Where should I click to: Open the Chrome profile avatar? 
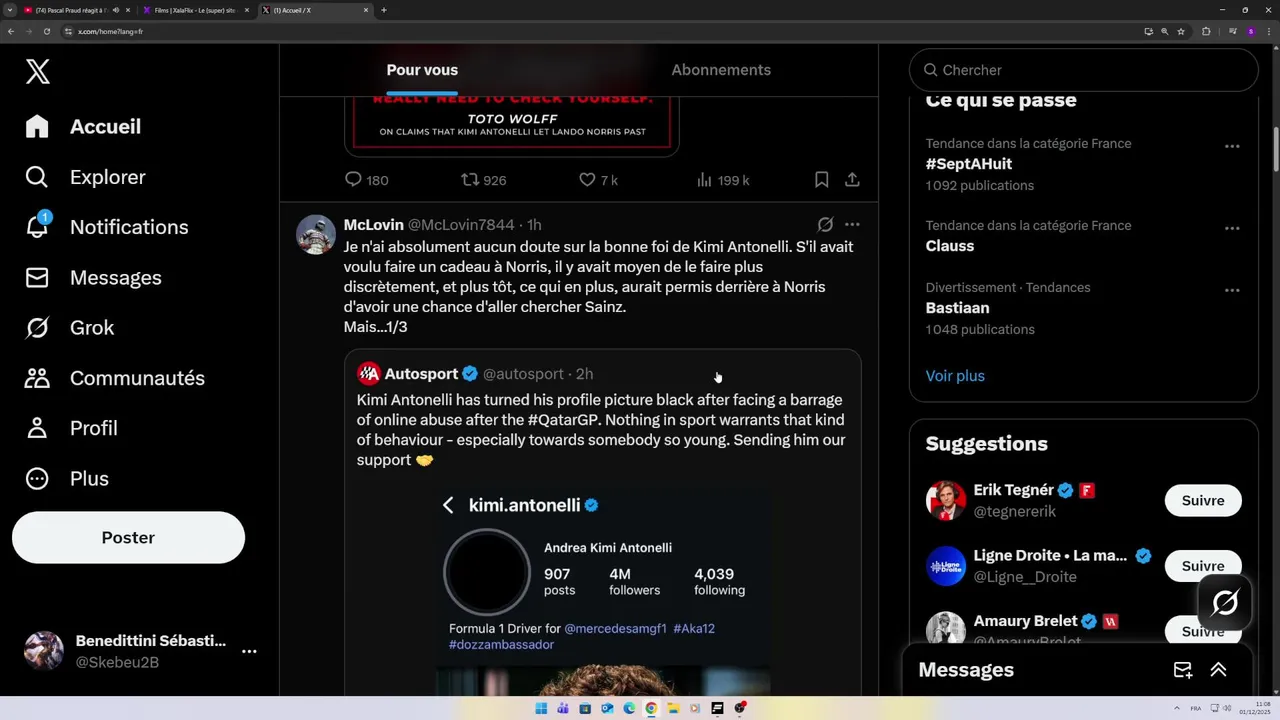[1250, 31]
